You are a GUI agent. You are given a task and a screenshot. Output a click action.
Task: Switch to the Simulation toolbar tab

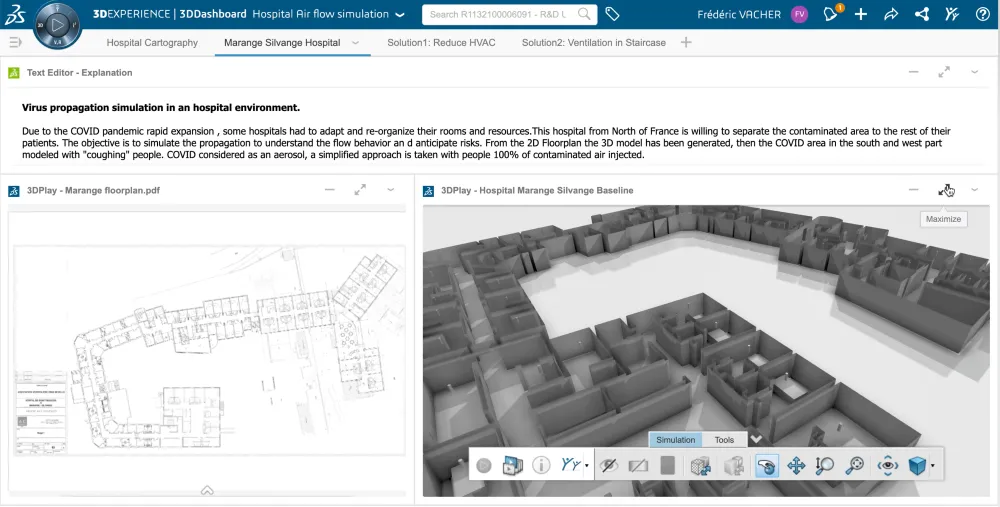click(675, 440)
